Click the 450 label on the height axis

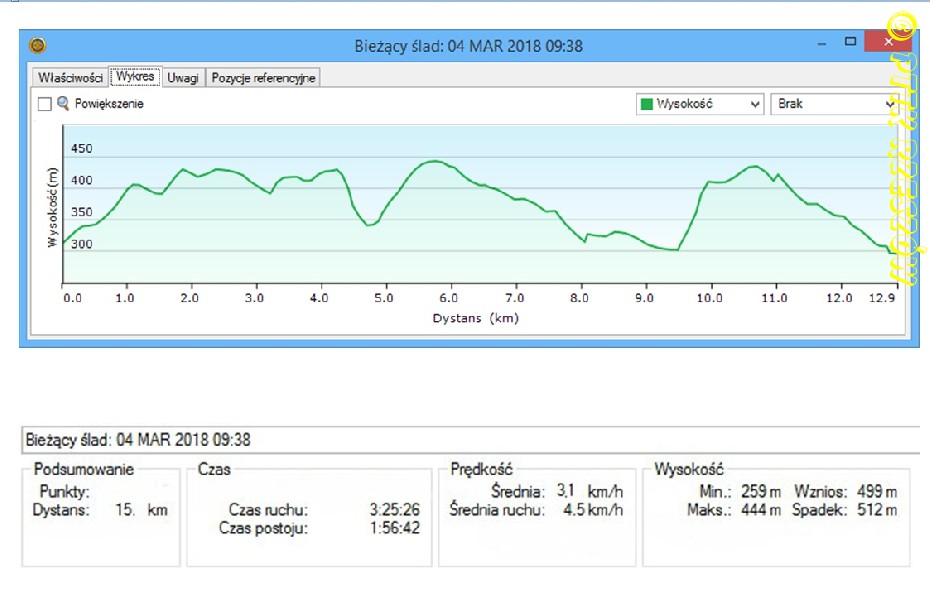click(x=81, y=149)
